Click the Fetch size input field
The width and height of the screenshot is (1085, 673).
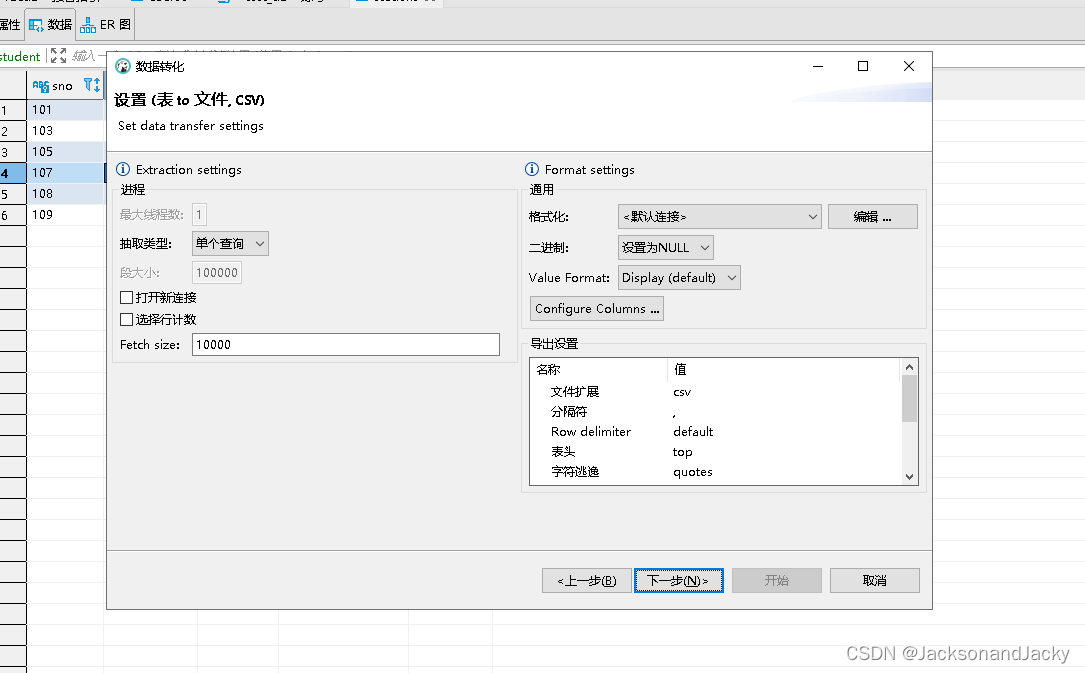coord(345,344)
